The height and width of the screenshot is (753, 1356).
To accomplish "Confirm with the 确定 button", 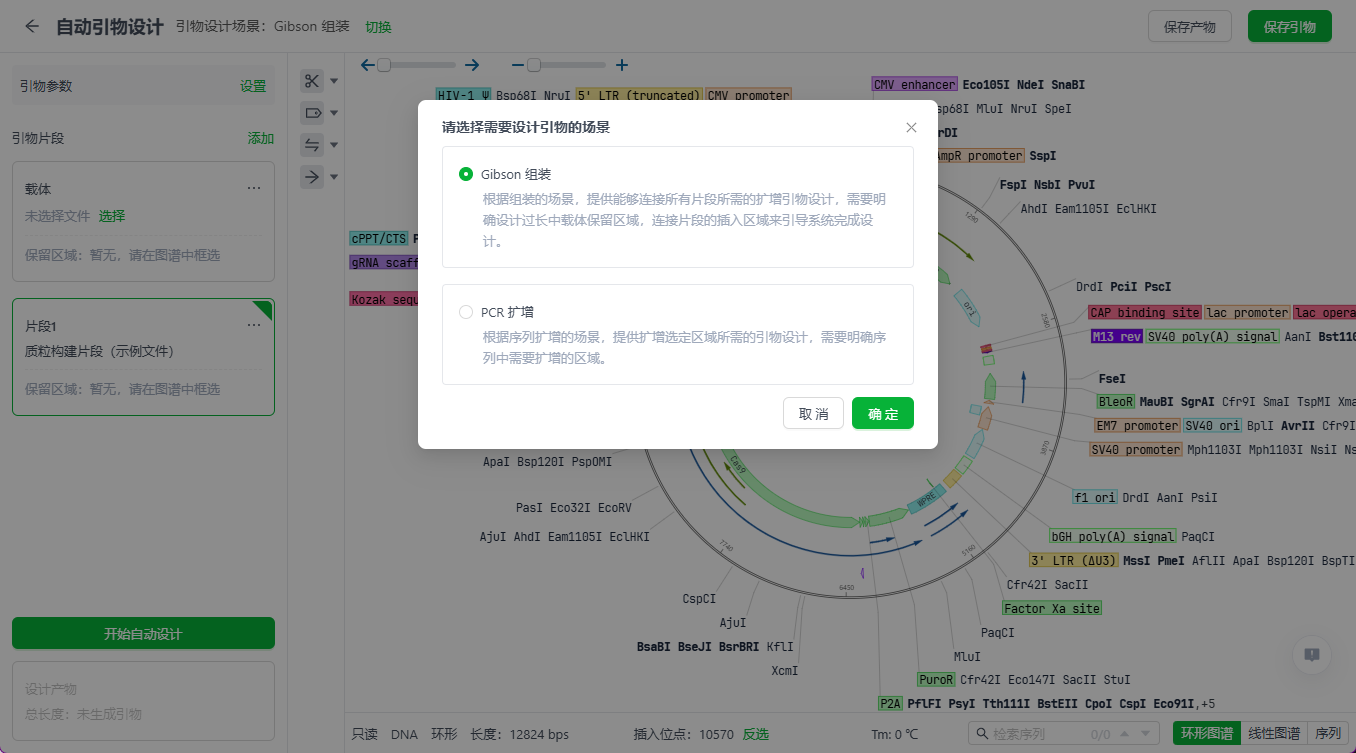I will point(882,413).
